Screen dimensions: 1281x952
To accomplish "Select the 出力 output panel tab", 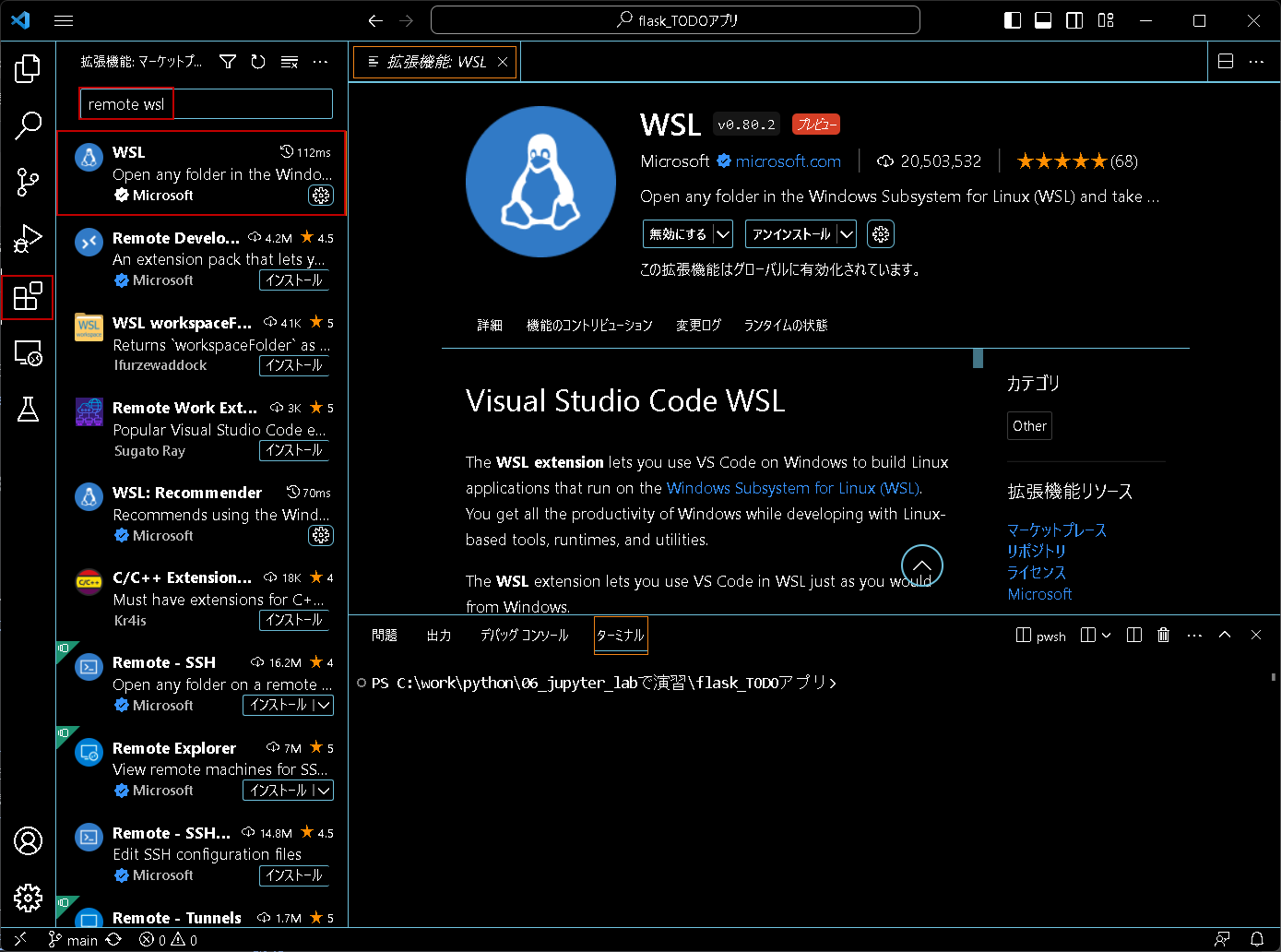I will click(x=439, y=635).
